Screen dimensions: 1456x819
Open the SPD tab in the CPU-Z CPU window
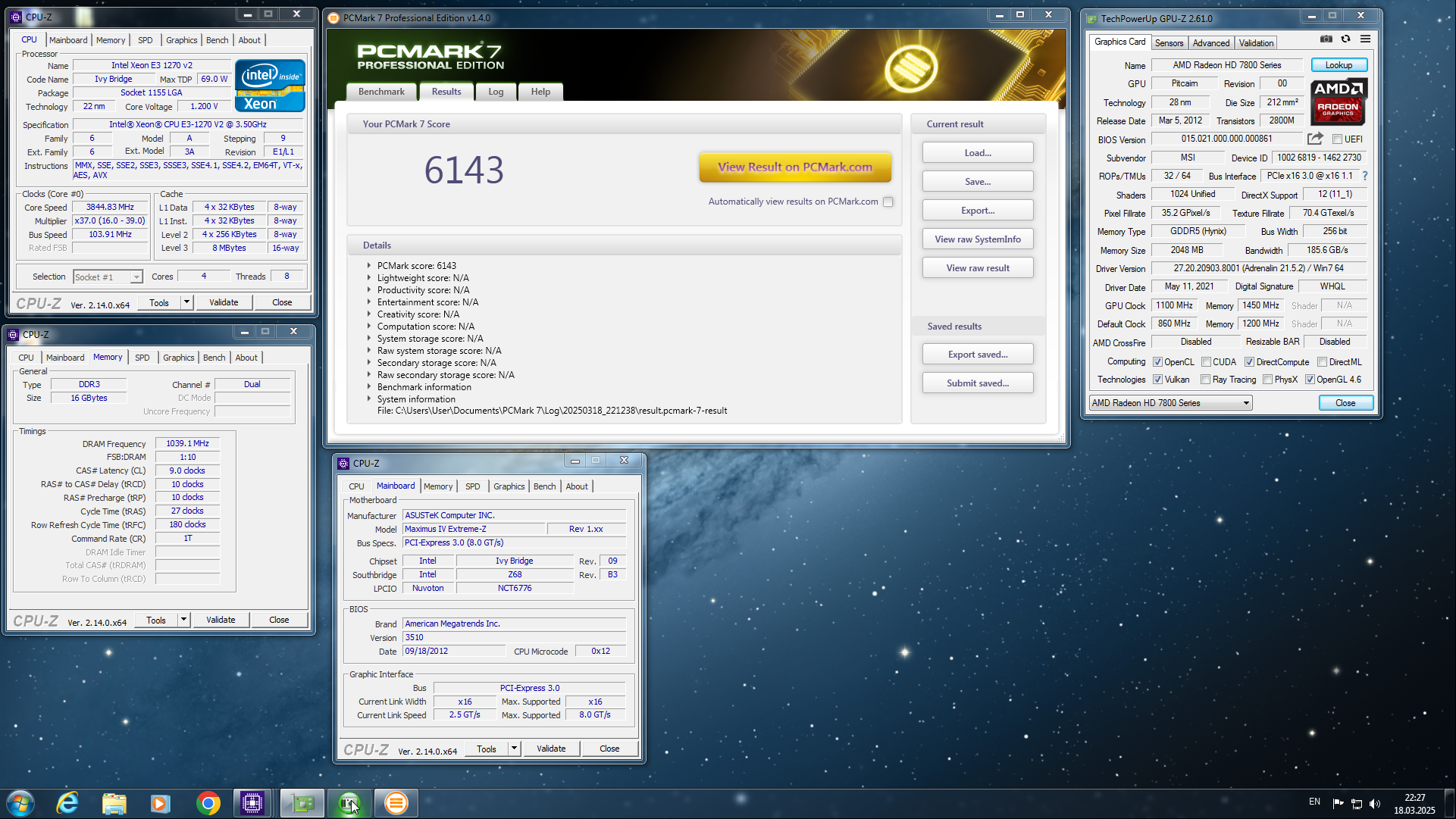point(146,40)
